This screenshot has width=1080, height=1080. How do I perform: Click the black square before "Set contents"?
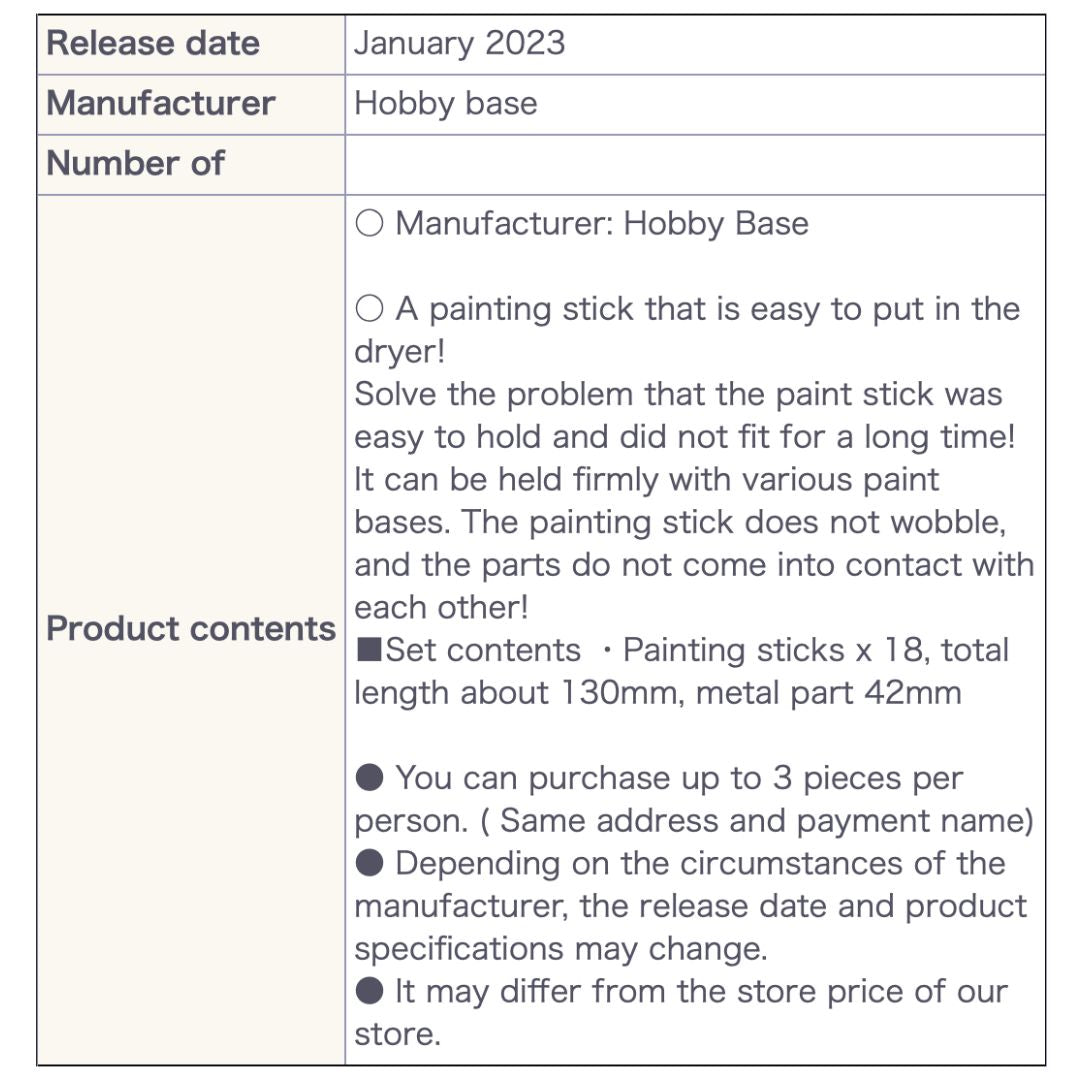pyautogui.click(x=369, y=651)
